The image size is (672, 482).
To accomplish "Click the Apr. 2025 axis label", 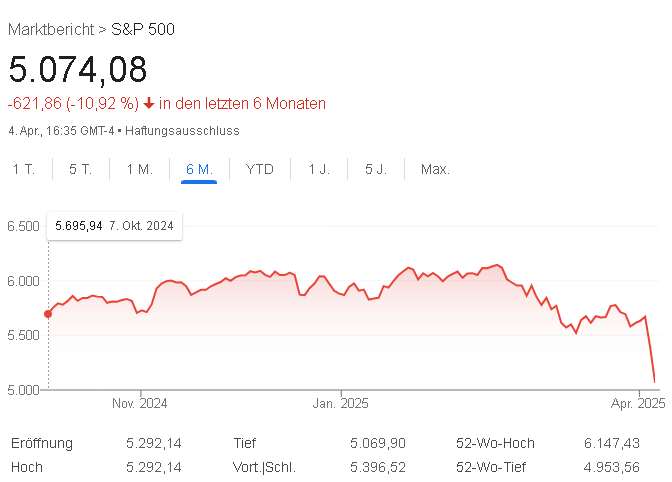I will pos(637,404).
